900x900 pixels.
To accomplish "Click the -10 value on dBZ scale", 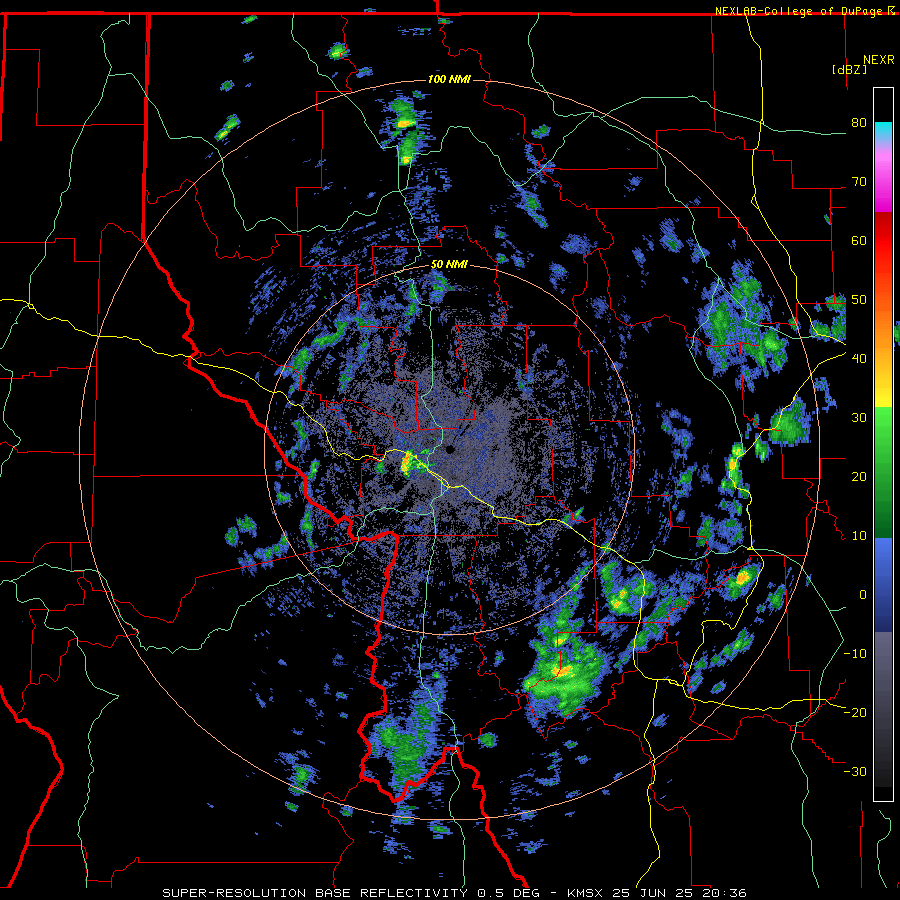I will tap(855, 654).
